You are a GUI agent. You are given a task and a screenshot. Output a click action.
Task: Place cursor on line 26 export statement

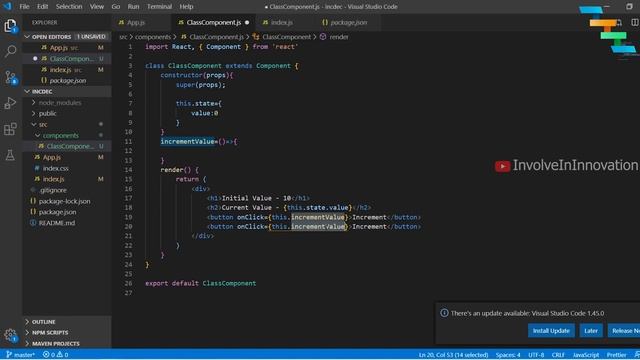pos(200,283)
